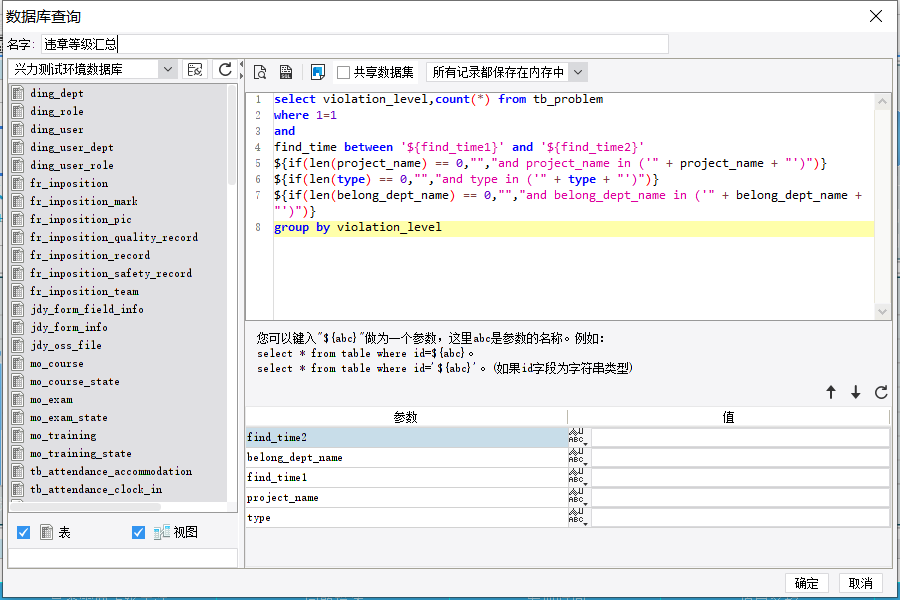900x600 pixels.
Task: Move parameter down with down arrow
Action: [x=856, y=392]
